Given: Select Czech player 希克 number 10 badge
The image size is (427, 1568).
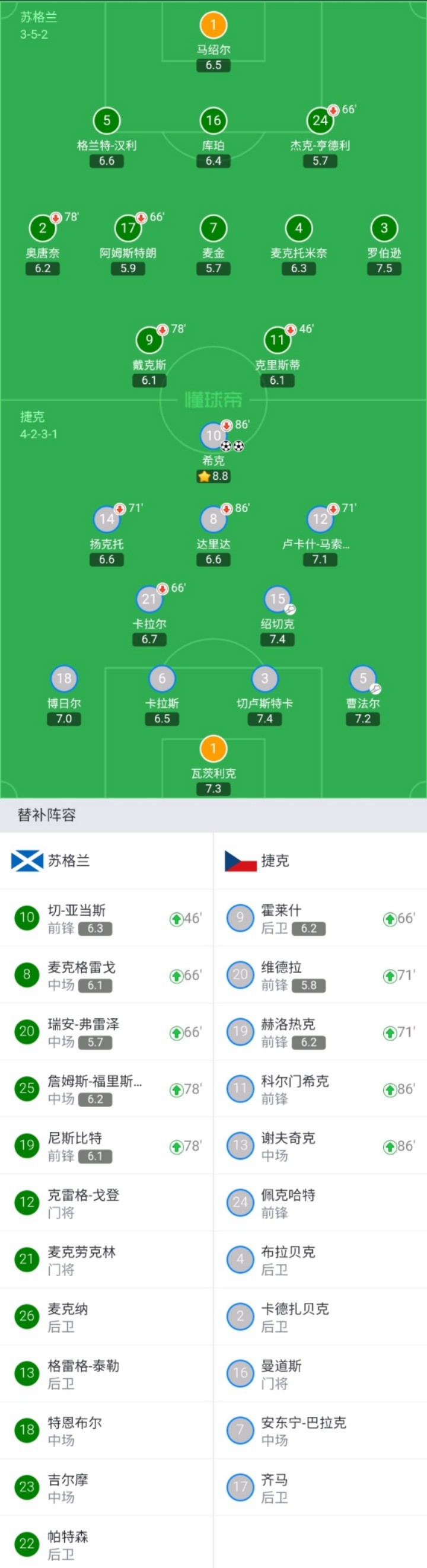Looking at the screenshot, I should [212, 436].
